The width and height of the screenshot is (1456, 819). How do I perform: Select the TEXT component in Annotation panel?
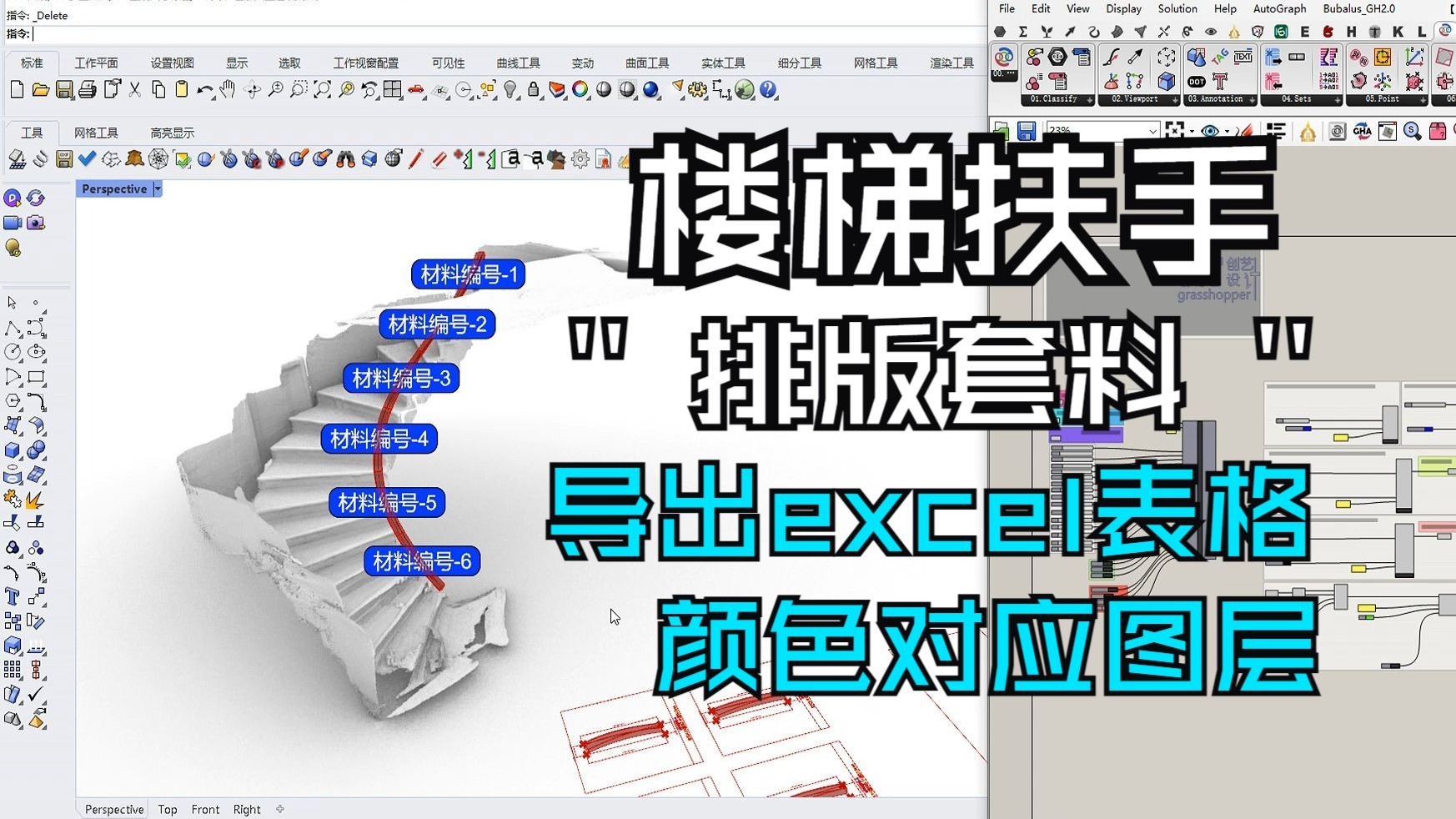pos(1243,57)
